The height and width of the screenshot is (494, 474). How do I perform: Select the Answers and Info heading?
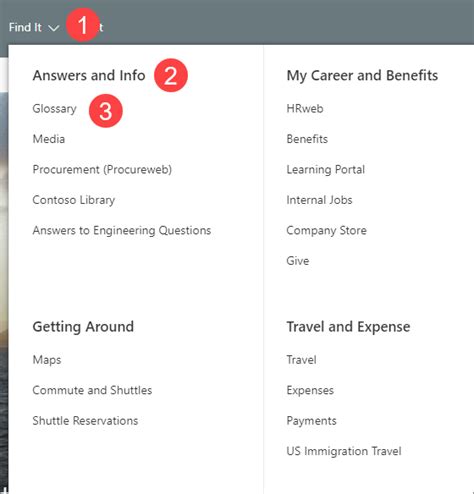pyautogui.click(x=89, y=75)
